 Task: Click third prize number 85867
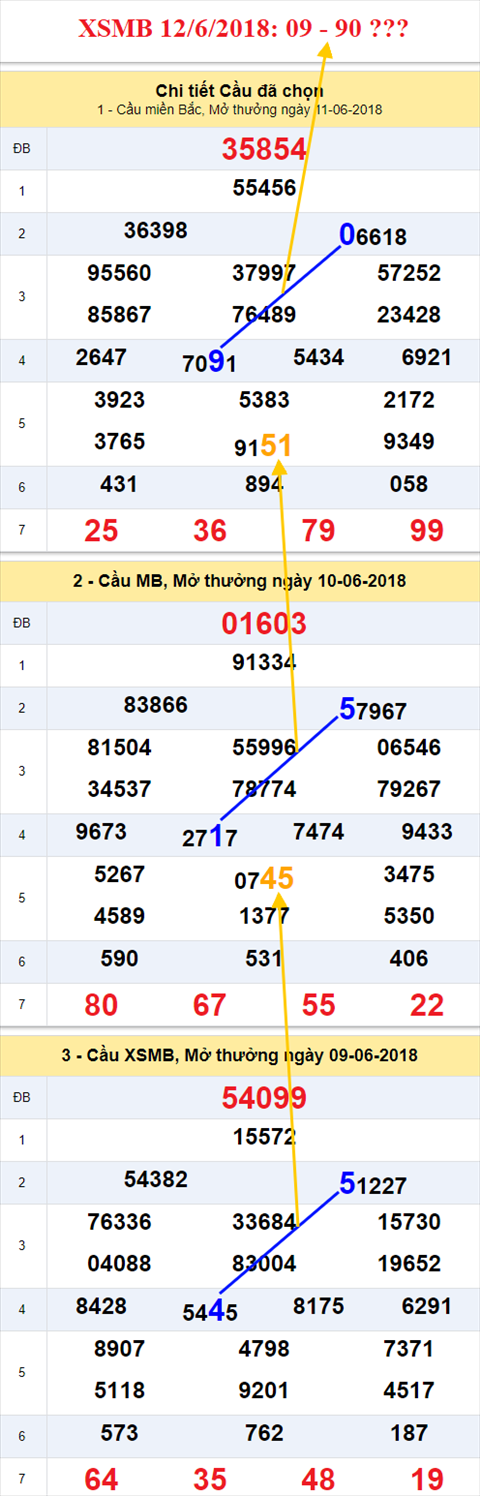pyautogui.click(x=119, y=314)
